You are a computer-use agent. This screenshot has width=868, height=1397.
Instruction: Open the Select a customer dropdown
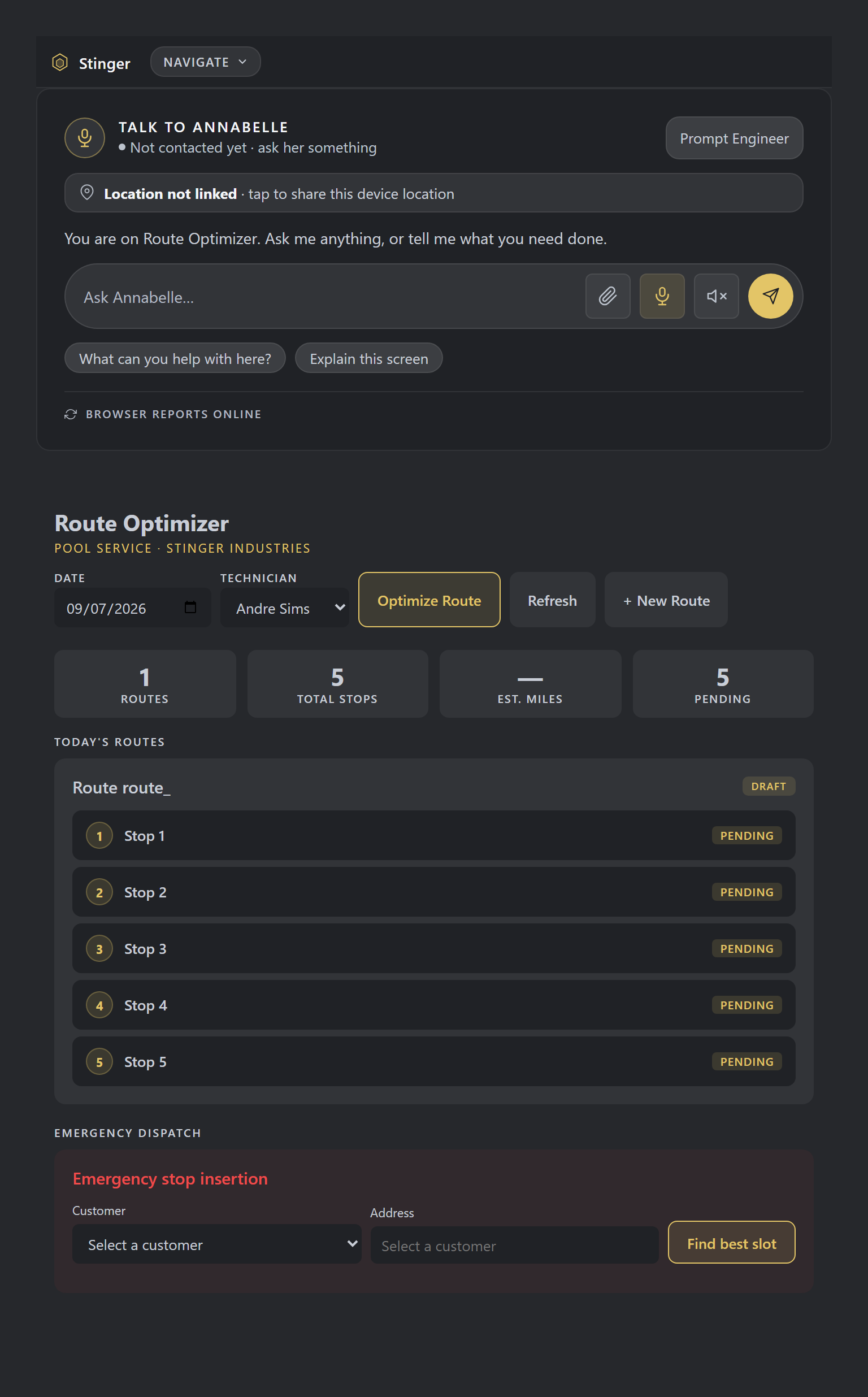pos(217,1244)
